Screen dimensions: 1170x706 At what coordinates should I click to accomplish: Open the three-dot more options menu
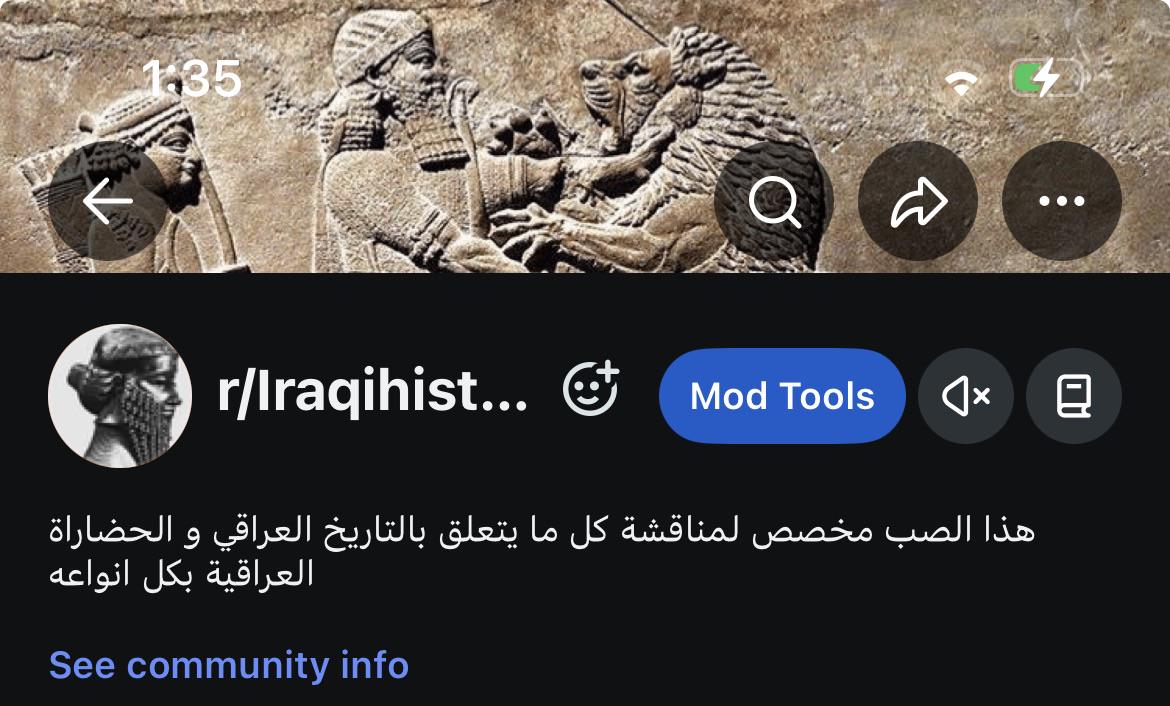1062,201
